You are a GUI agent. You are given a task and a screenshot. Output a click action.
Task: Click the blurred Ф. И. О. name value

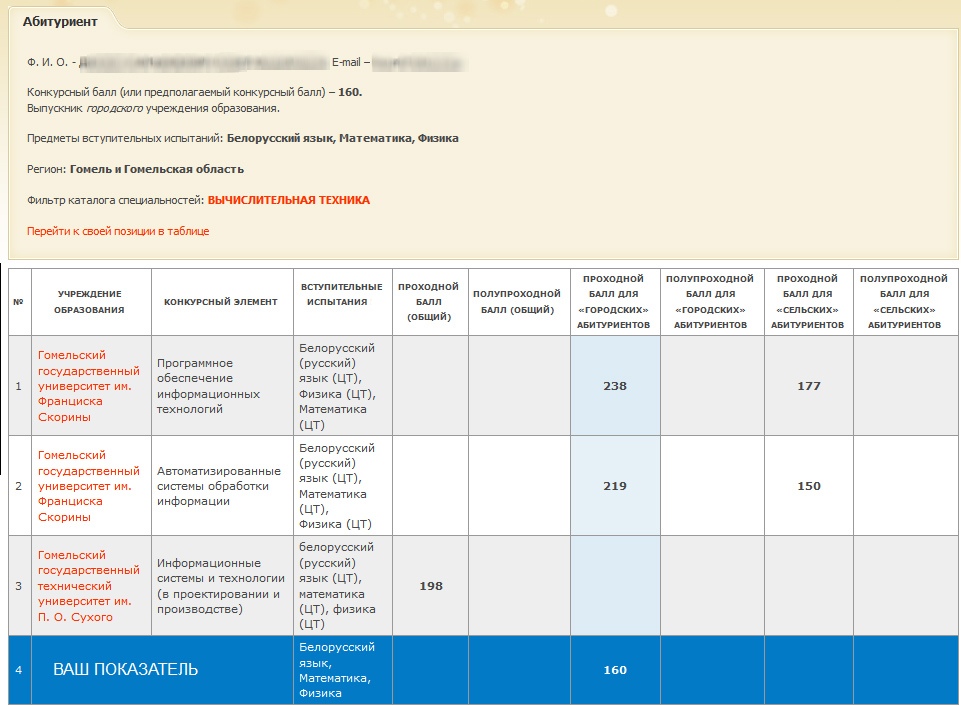[204, 62]
